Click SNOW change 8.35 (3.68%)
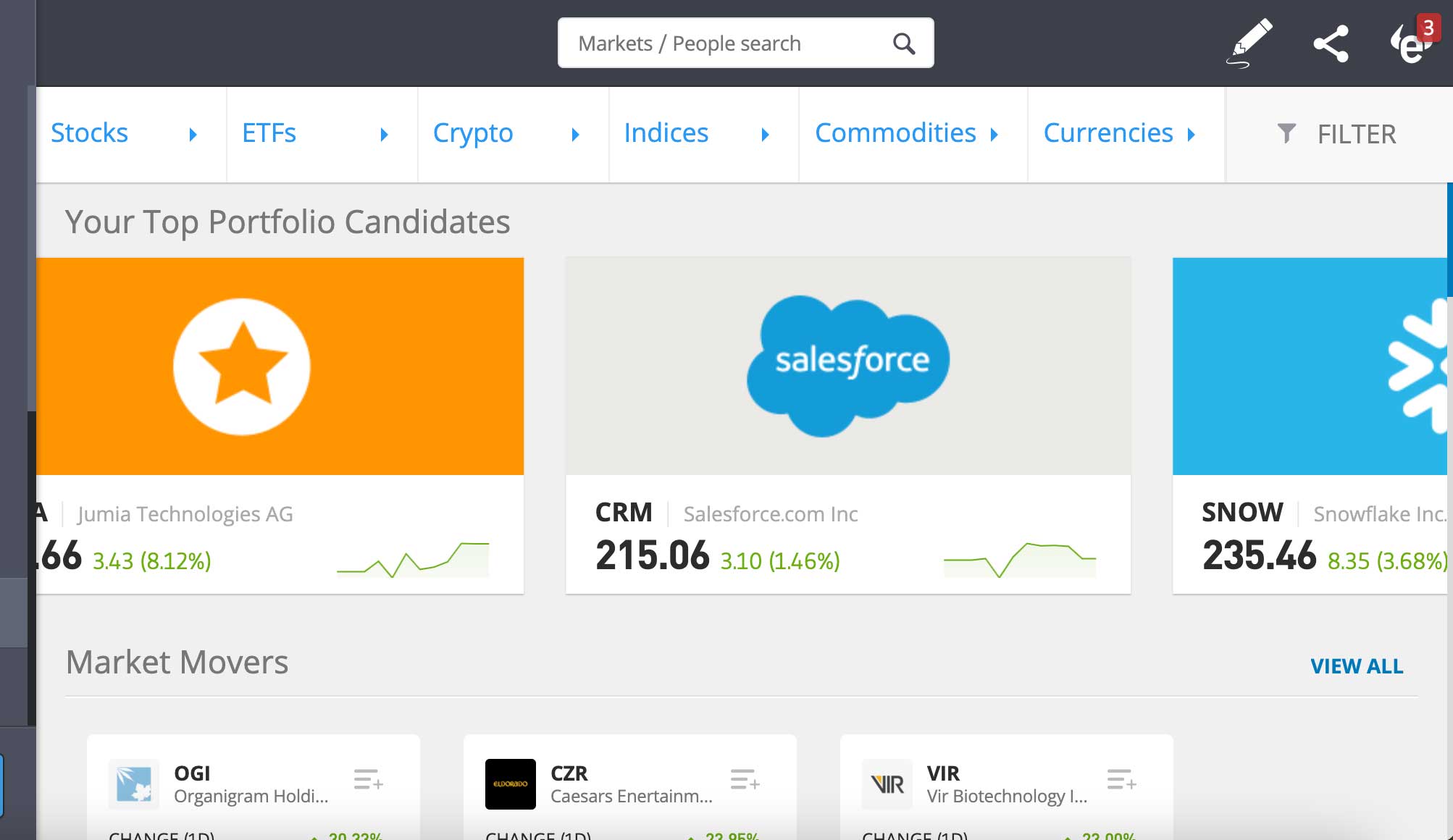This screenshot has height=840, width=1453. [x=1387, y=561]
